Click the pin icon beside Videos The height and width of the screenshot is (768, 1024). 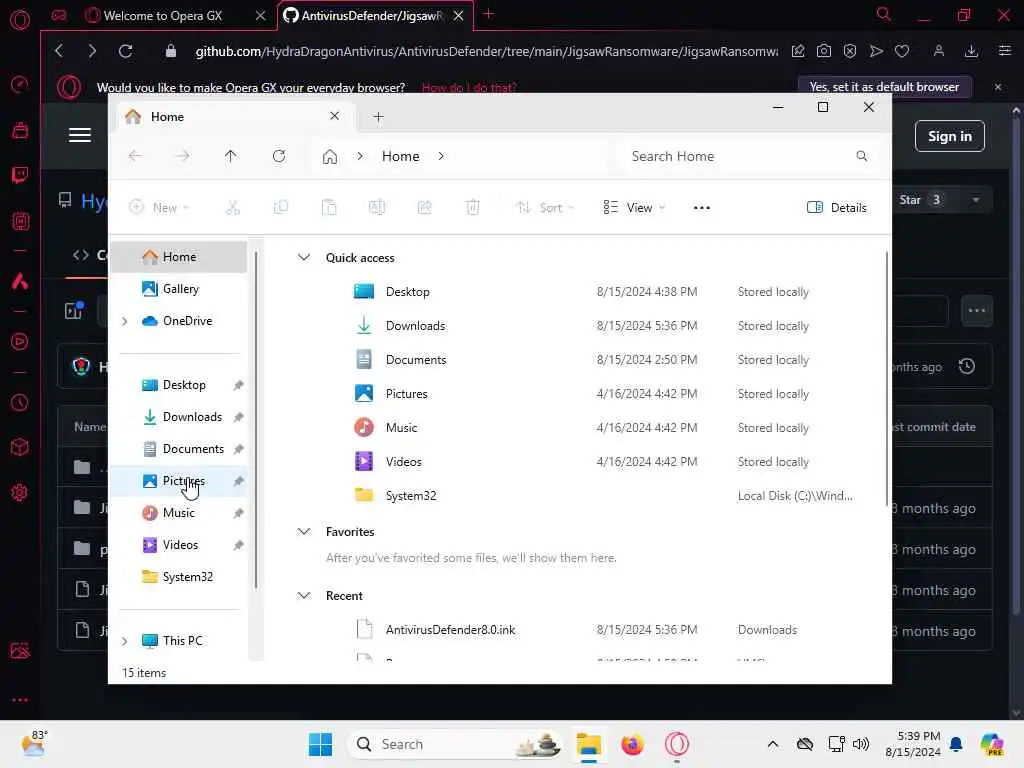(x=238, y=545)
